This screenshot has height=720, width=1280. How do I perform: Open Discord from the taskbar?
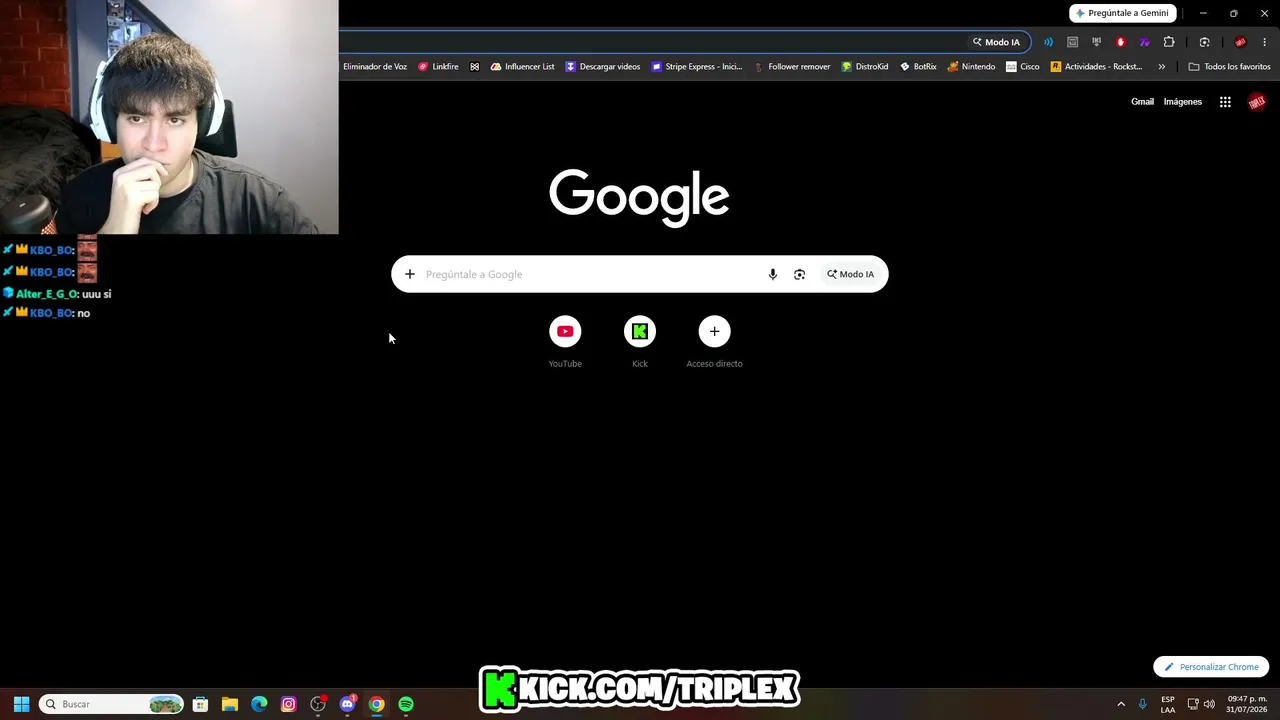tap(347, 704)
